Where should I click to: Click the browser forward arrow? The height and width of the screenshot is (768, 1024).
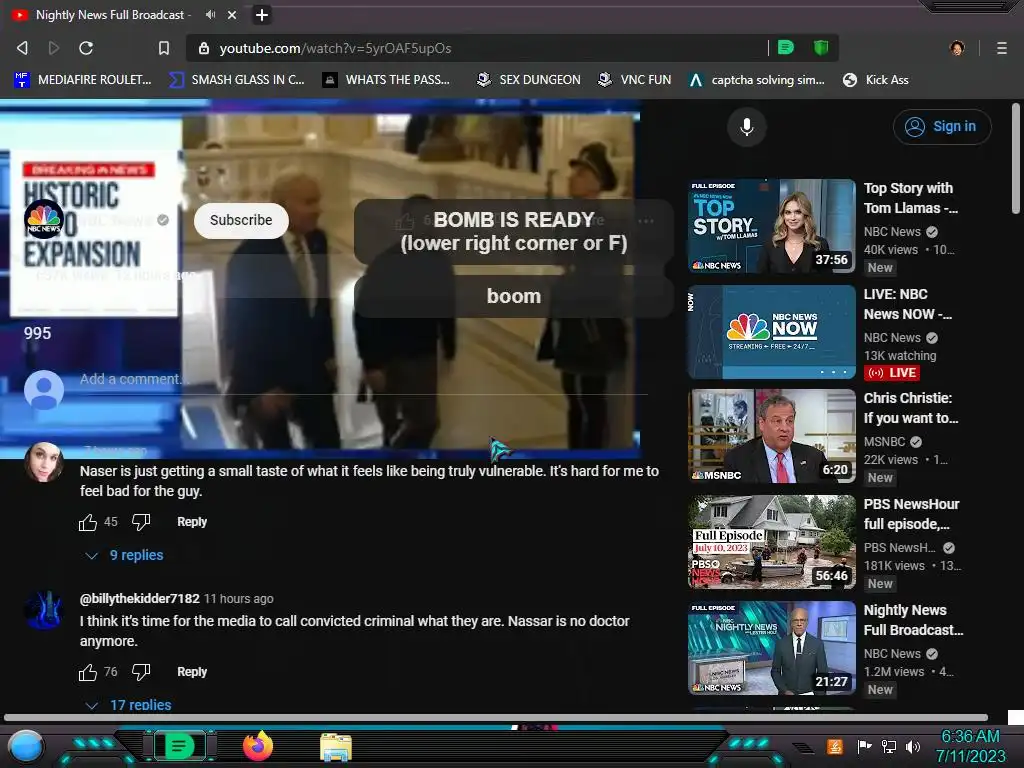(54, 48)
